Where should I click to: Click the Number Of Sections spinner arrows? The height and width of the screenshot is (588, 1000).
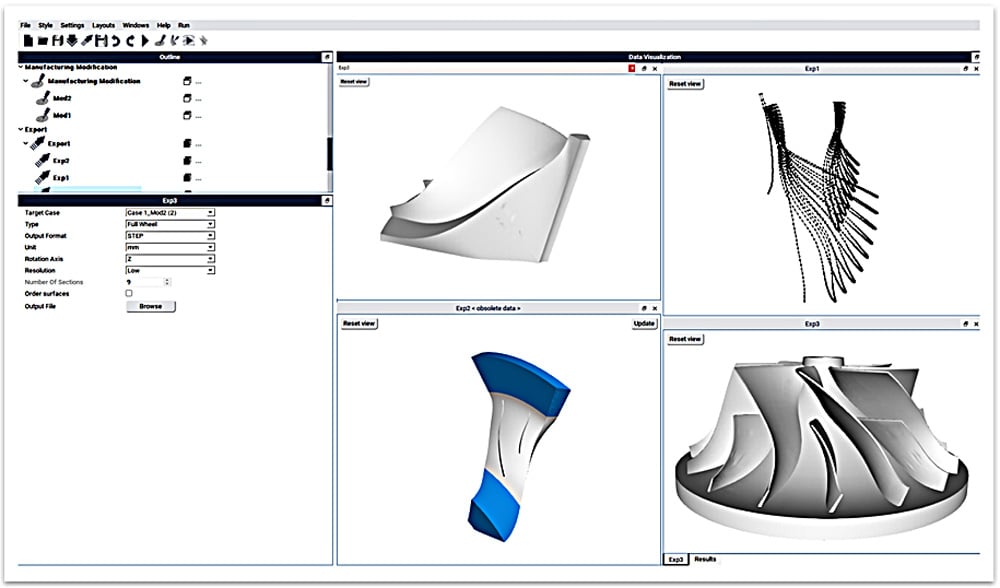[x=167, y=282]
